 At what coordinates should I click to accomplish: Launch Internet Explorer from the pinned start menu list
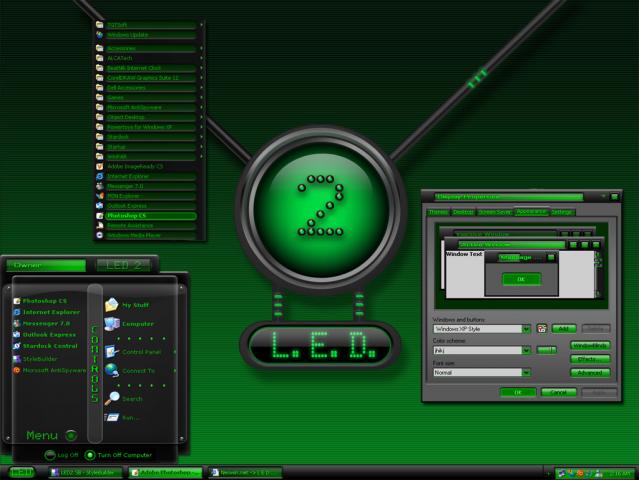[x=46, y=312]
